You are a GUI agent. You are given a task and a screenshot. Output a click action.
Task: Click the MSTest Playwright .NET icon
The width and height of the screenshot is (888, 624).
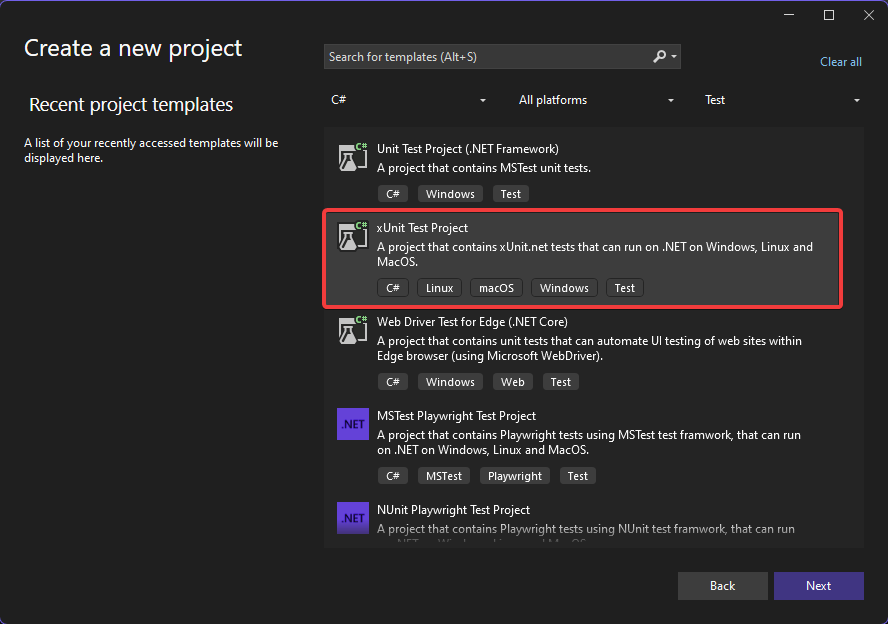352,424
